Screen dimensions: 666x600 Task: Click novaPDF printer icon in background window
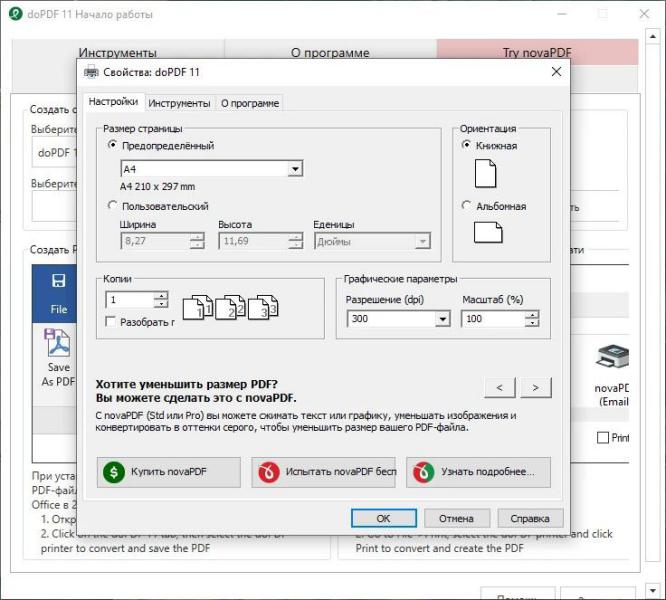tap(612, 357)
